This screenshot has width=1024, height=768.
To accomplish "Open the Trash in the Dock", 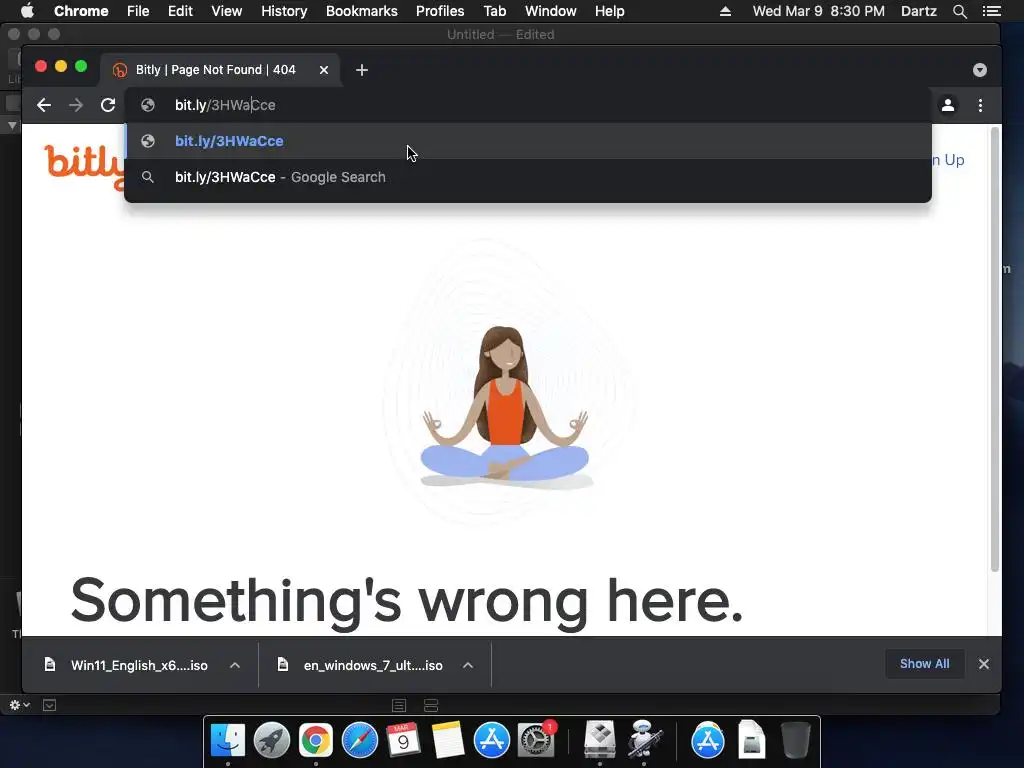I will tap(795, 741).
